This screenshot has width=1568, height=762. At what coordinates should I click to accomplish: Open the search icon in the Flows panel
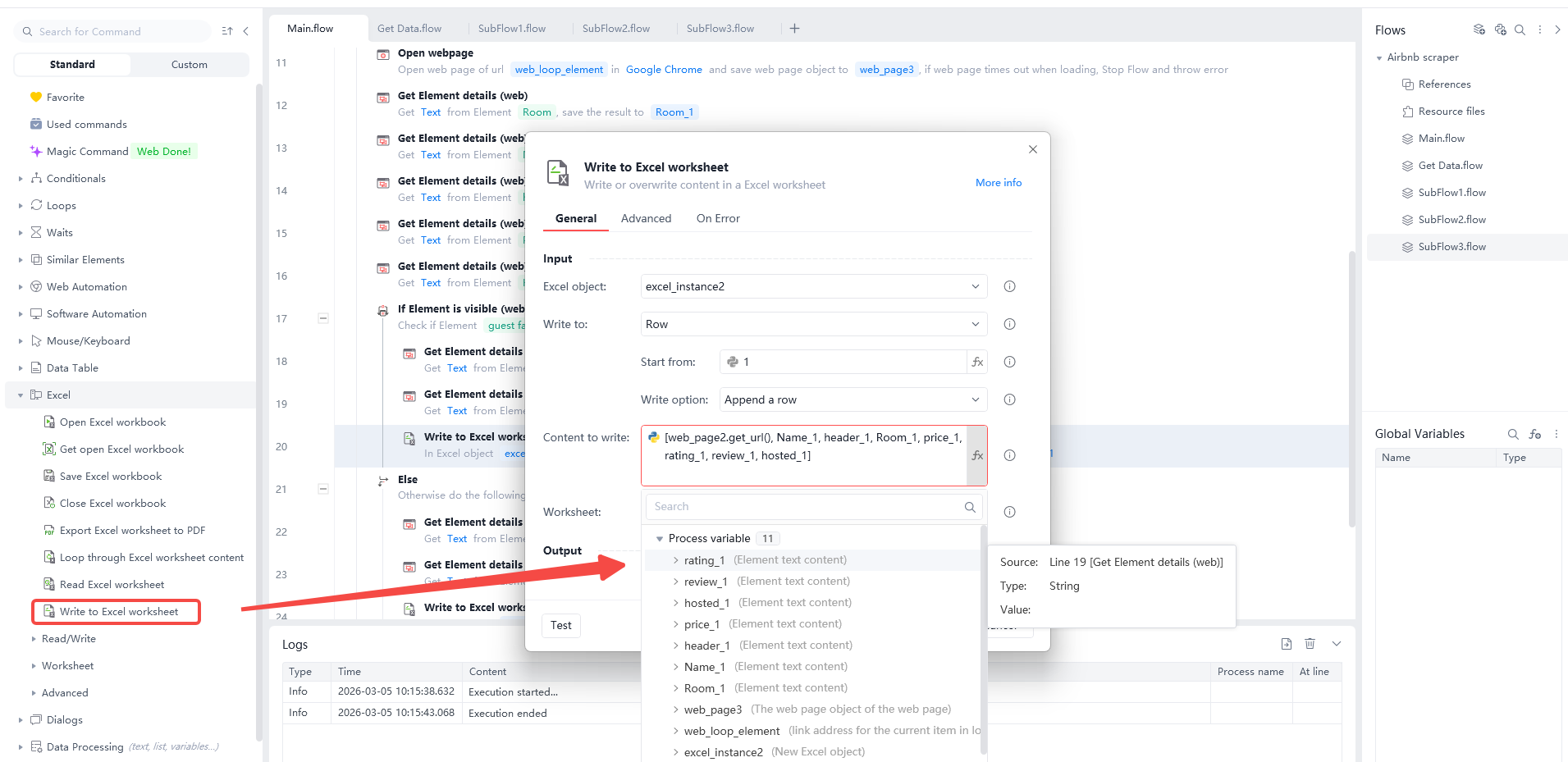click(1520, 30)
